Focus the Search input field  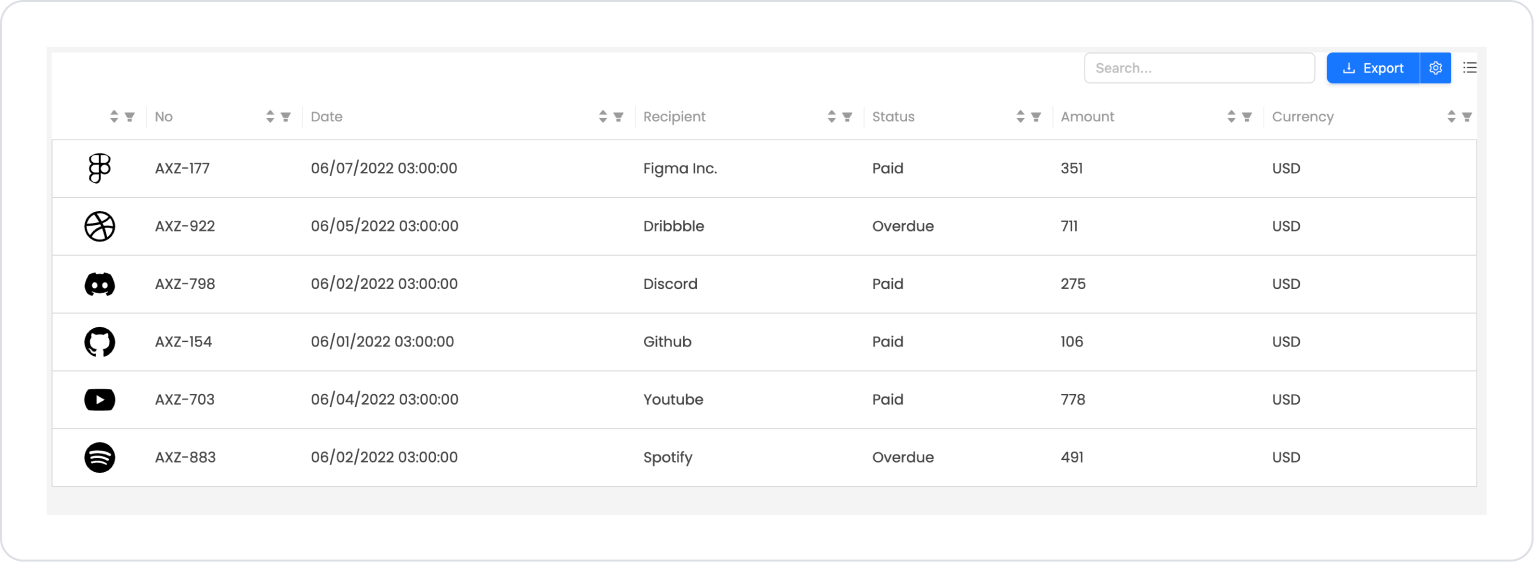click(x=1198, y=68)
